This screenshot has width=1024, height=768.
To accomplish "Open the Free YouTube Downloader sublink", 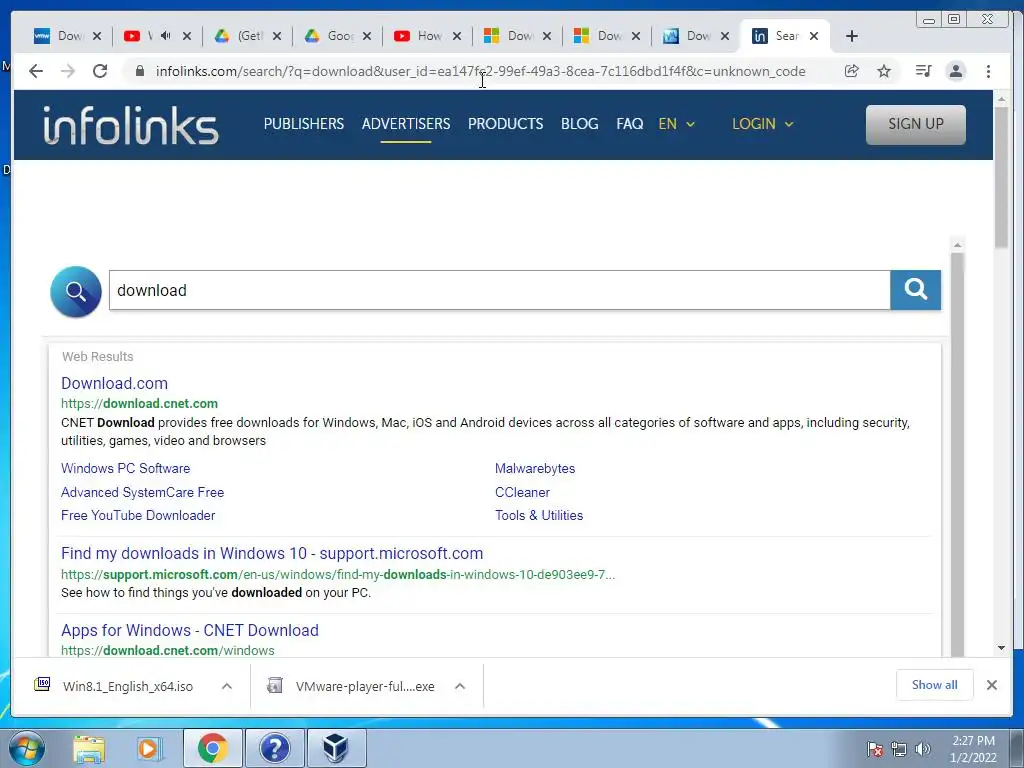I will 138,515.
